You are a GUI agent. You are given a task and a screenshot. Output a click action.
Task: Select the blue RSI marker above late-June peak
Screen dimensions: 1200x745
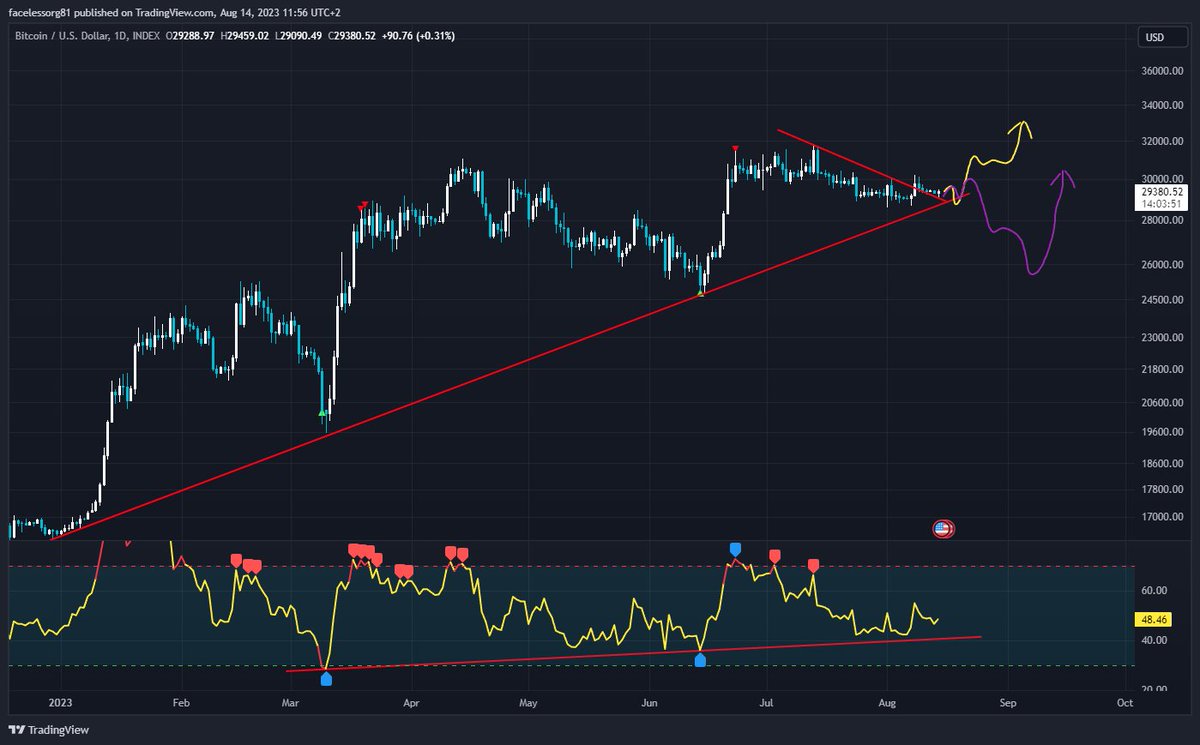coord(736,549)
